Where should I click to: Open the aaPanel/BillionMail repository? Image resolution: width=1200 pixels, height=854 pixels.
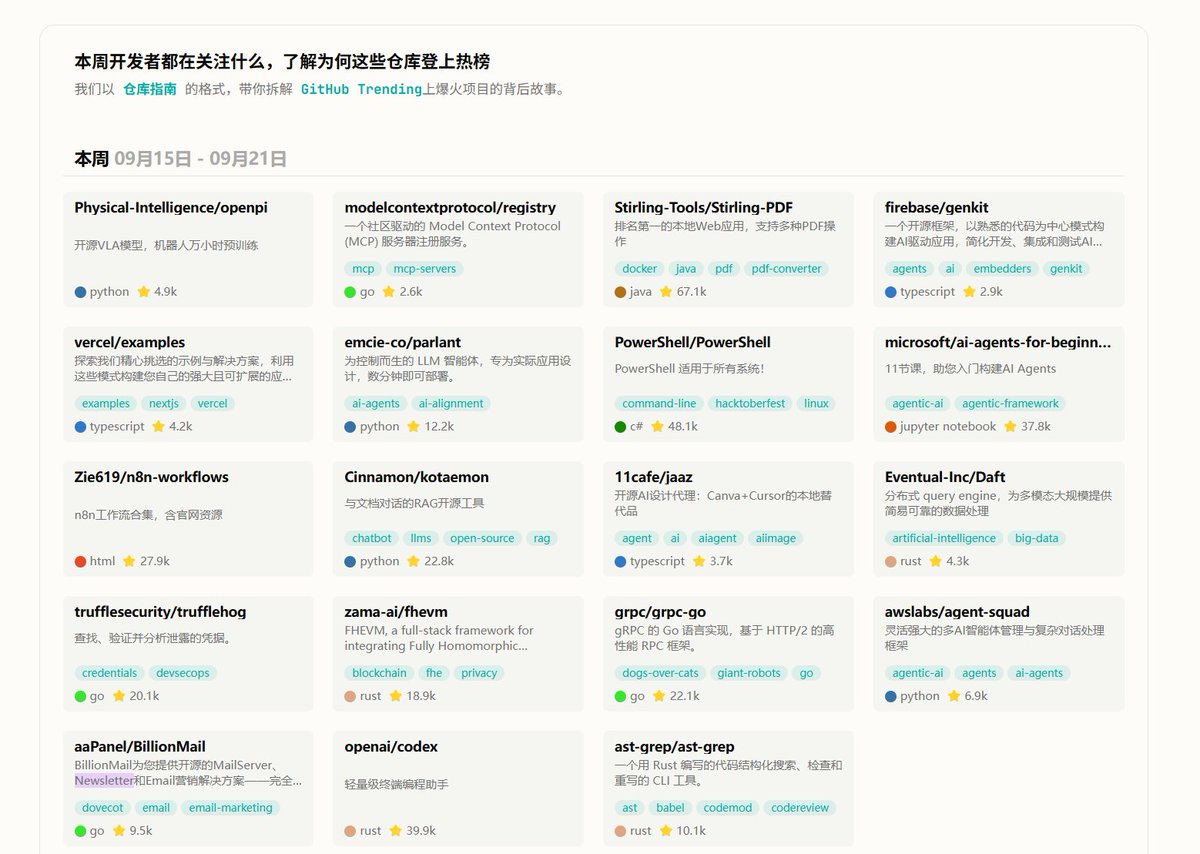(x=140, y=747)
